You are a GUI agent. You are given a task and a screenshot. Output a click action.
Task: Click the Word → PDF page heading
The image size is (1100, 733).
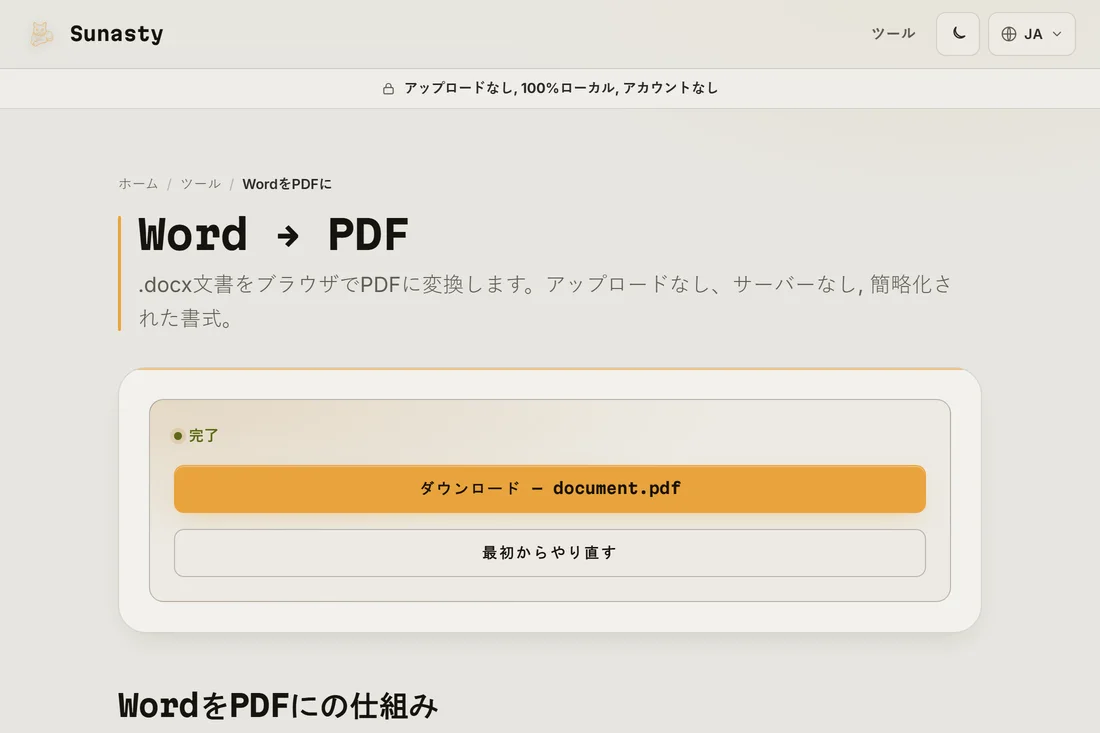(x=274, y=234)
